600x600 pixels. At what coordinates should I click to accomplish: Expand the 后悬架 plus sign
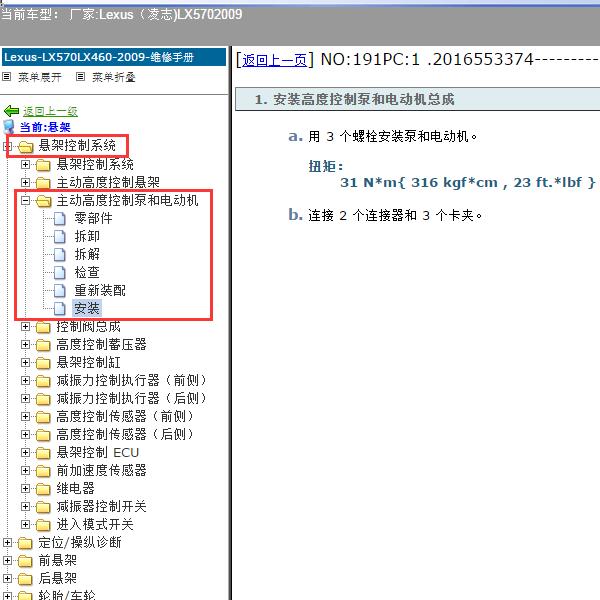pos(7,578)
